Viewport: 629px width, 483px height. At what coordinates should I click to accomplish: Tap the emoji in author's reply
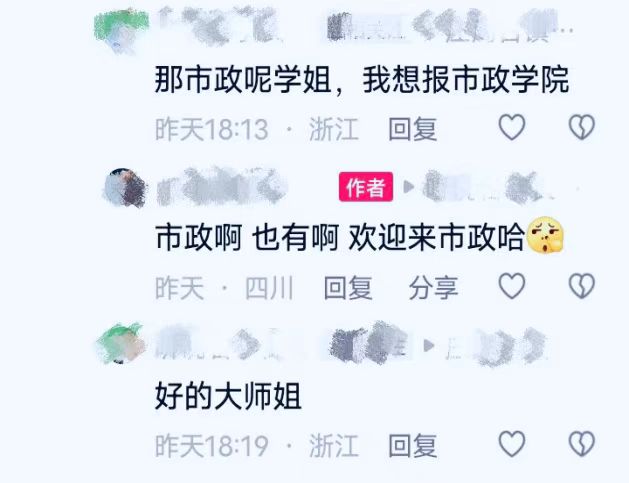click(x=544, y=235)
